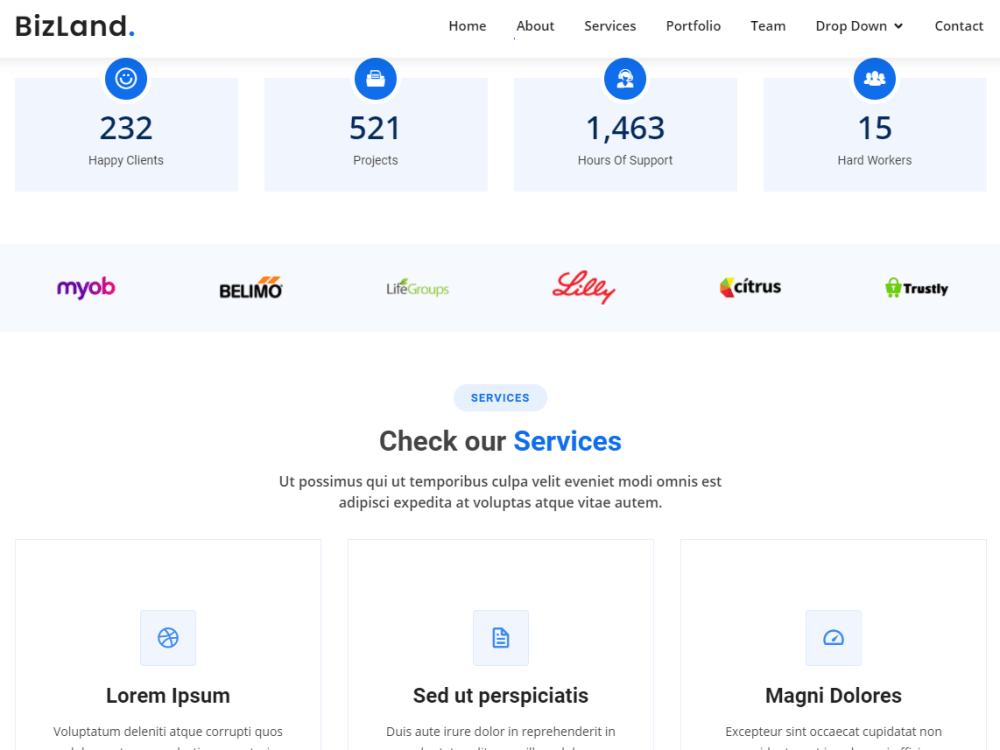
Task: Open the Lorem Ipsum service title
Action: [x=168, y=696]
